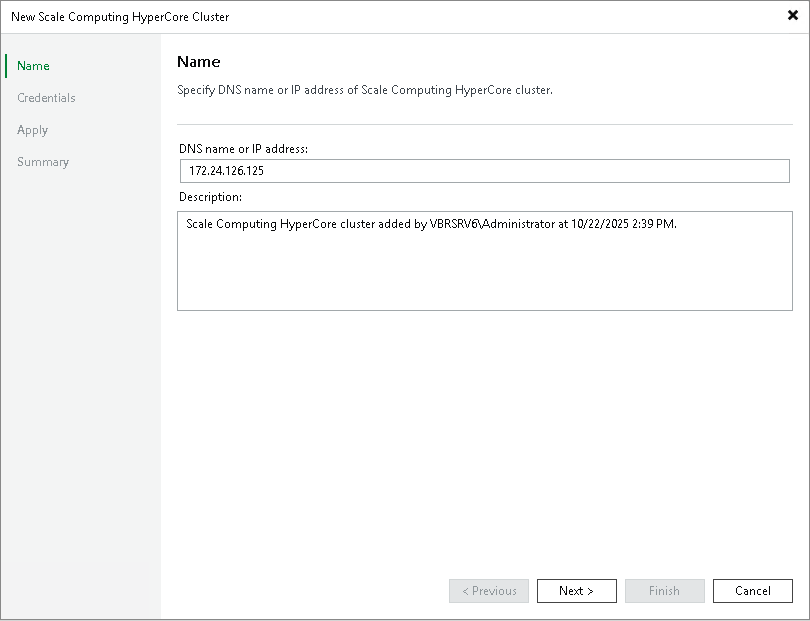The height and width of the screenshot is (621, 810).
Task: Click the Finish button
Action: [x=664, y=591]
